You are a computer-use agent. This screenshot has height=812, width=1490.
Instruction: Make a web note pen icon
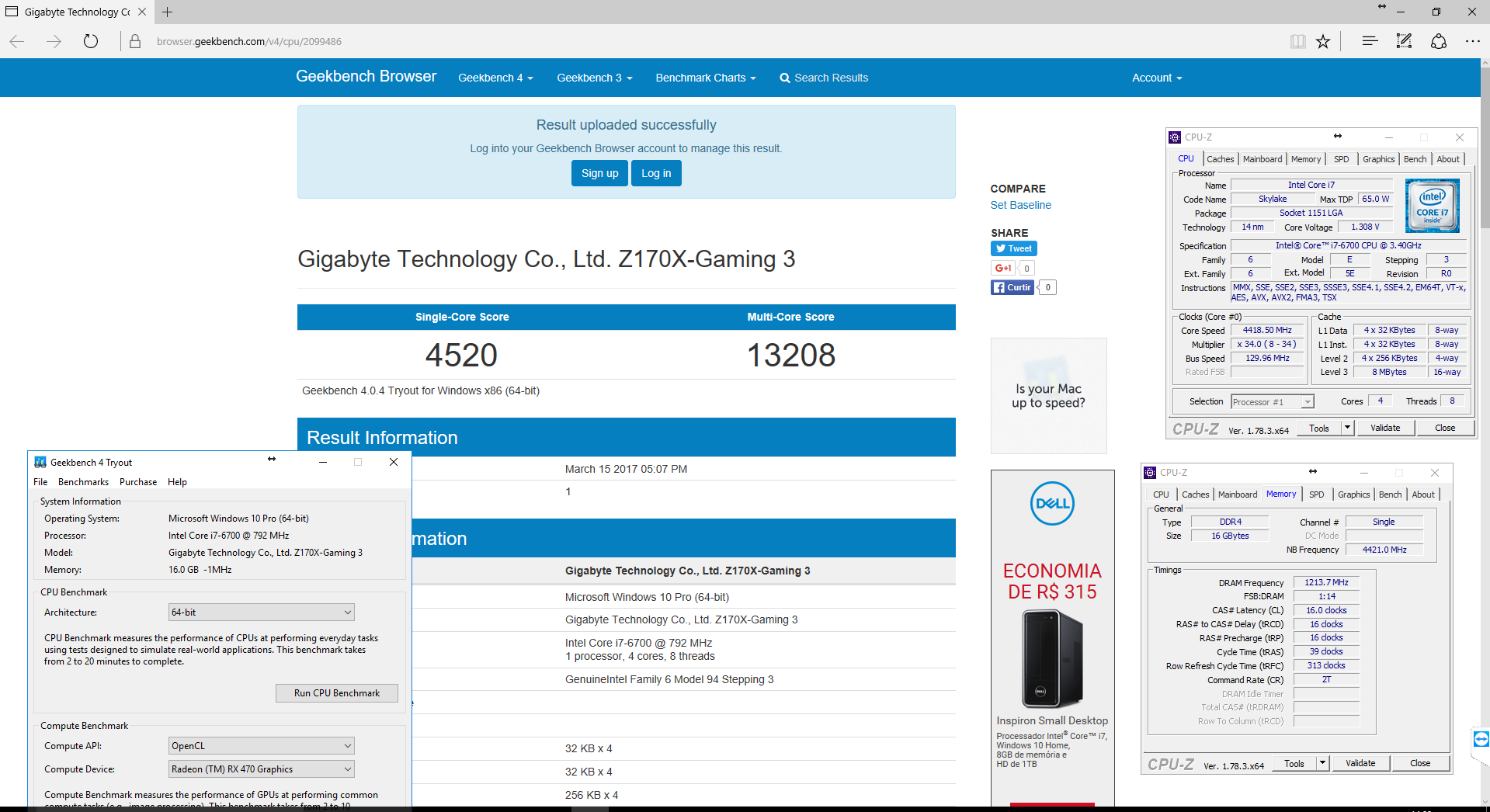pyautogui.click(x=1404, y=41)
